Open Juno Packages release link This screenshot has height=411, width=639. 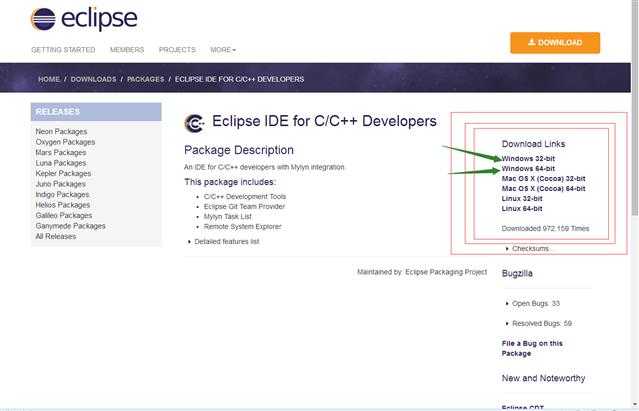pyautogui.click(x=60, y=184)
